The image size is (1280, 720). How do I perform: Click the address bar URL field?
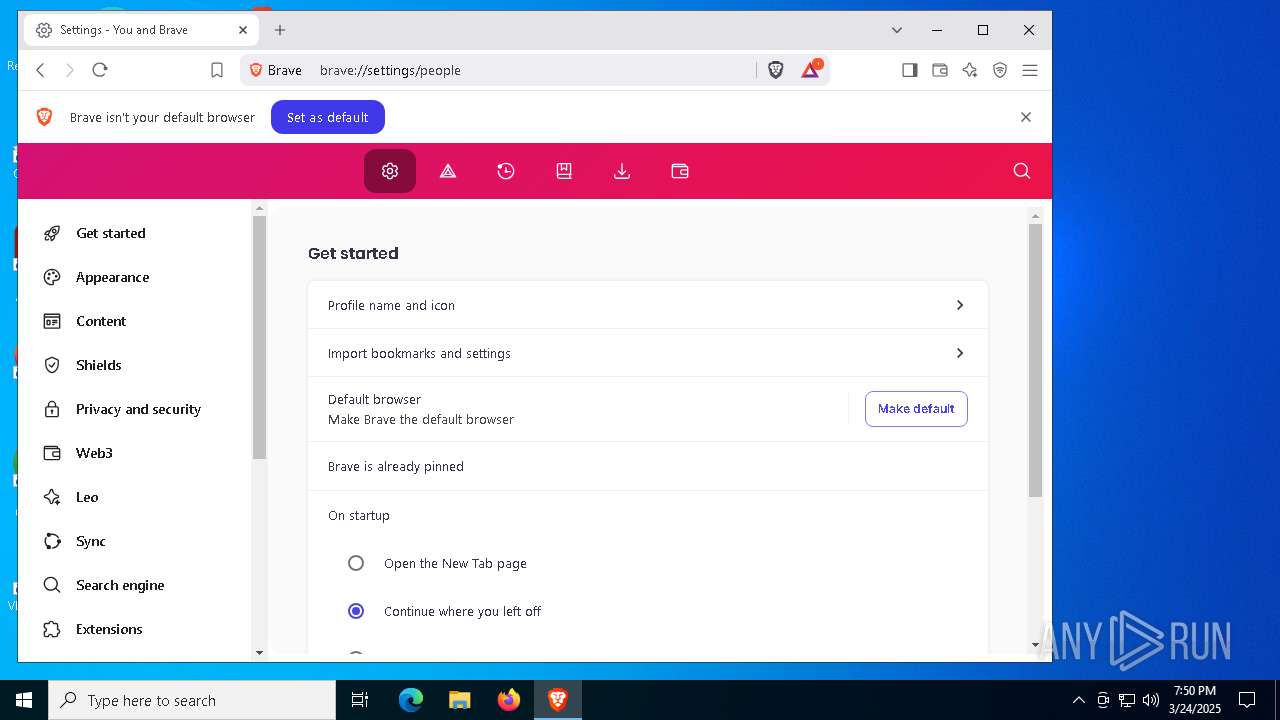coord(535,70)
